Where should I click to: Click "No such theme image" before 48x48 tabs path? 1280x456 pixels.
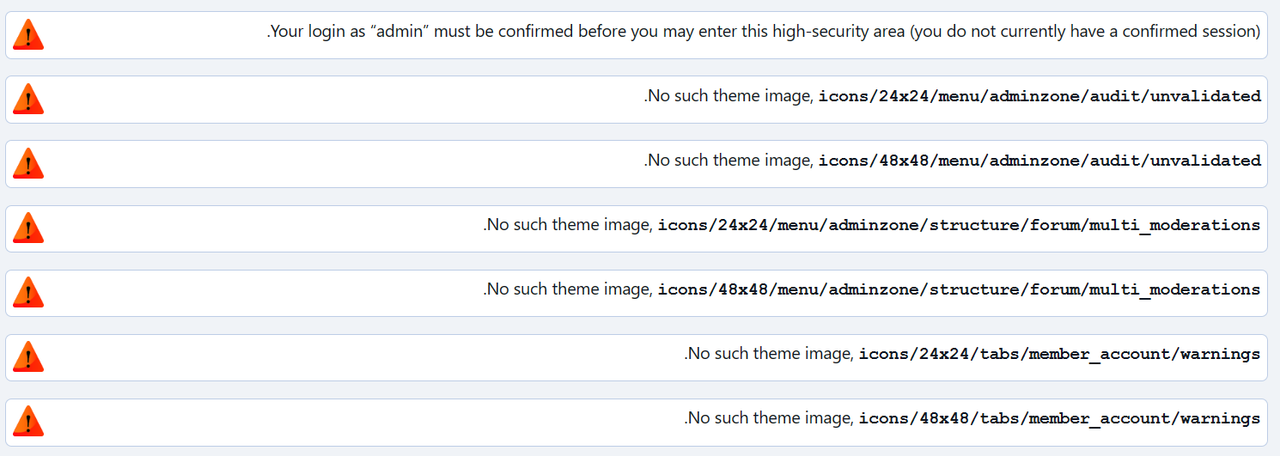769,418
